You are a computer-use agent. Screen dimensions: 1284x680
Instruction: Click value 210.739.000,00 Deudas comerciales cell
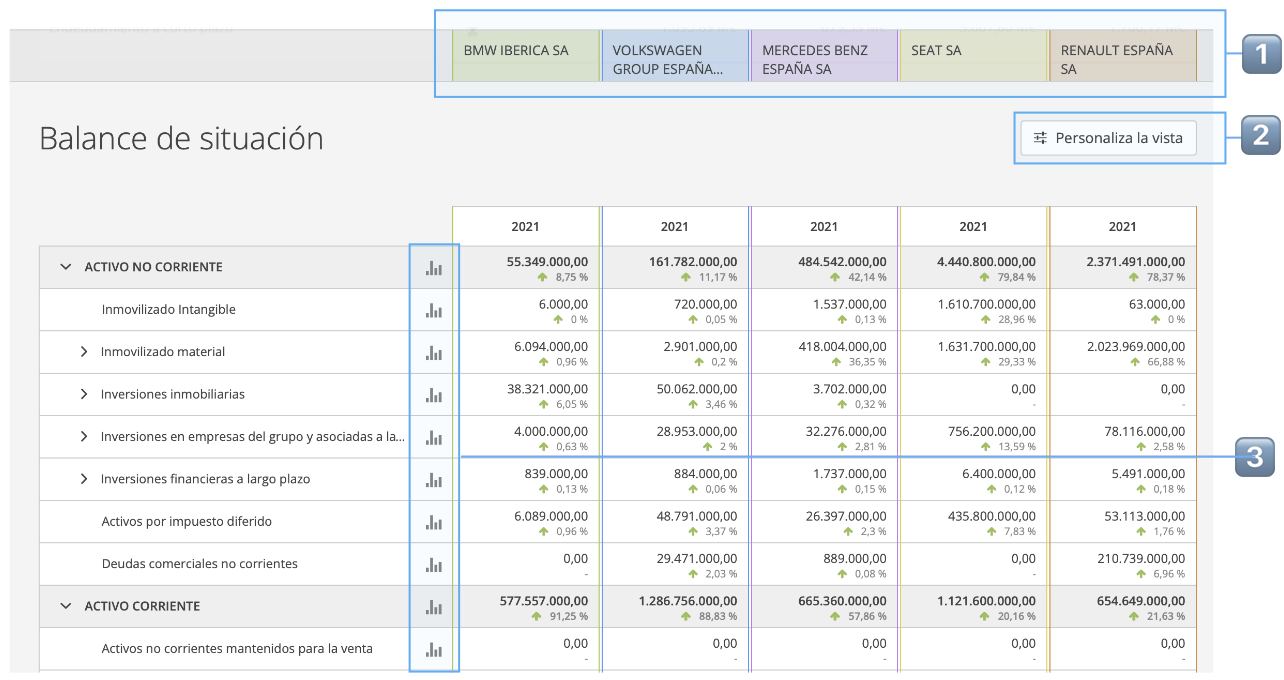point(1141,558)
